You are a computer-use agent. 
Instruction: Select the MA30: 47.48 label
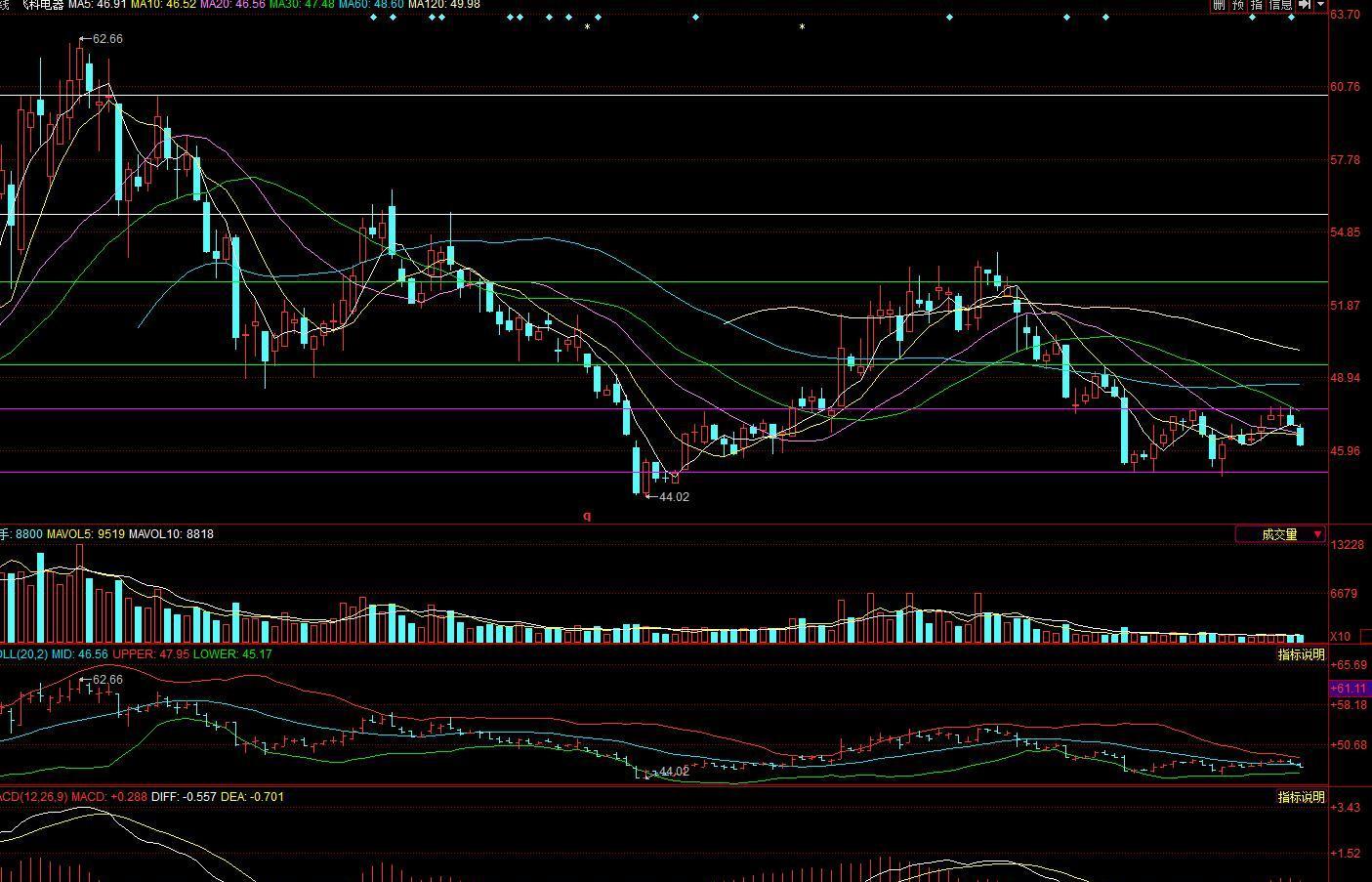[302, 5]
